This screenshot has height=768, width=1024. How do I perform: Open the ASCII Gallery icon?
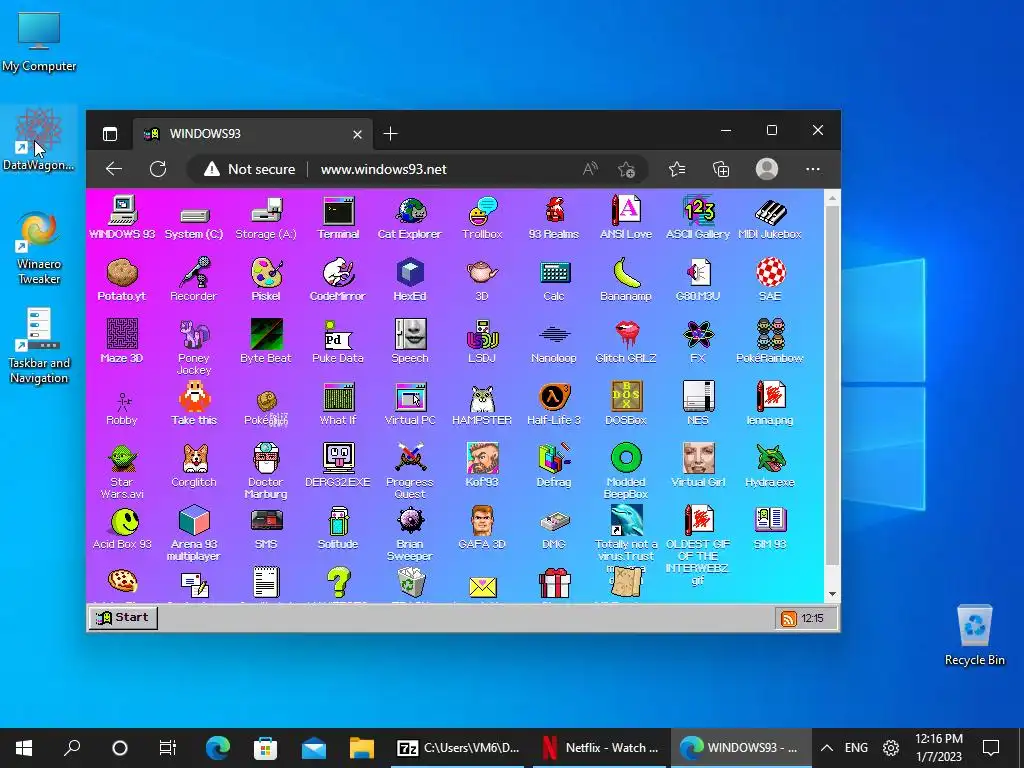tap(697, 218)
